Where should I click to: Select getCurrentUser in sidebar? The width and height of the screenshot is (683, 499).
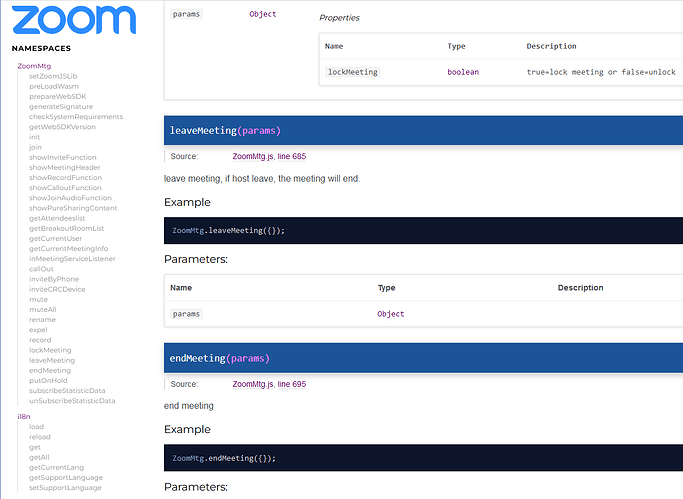55,239
